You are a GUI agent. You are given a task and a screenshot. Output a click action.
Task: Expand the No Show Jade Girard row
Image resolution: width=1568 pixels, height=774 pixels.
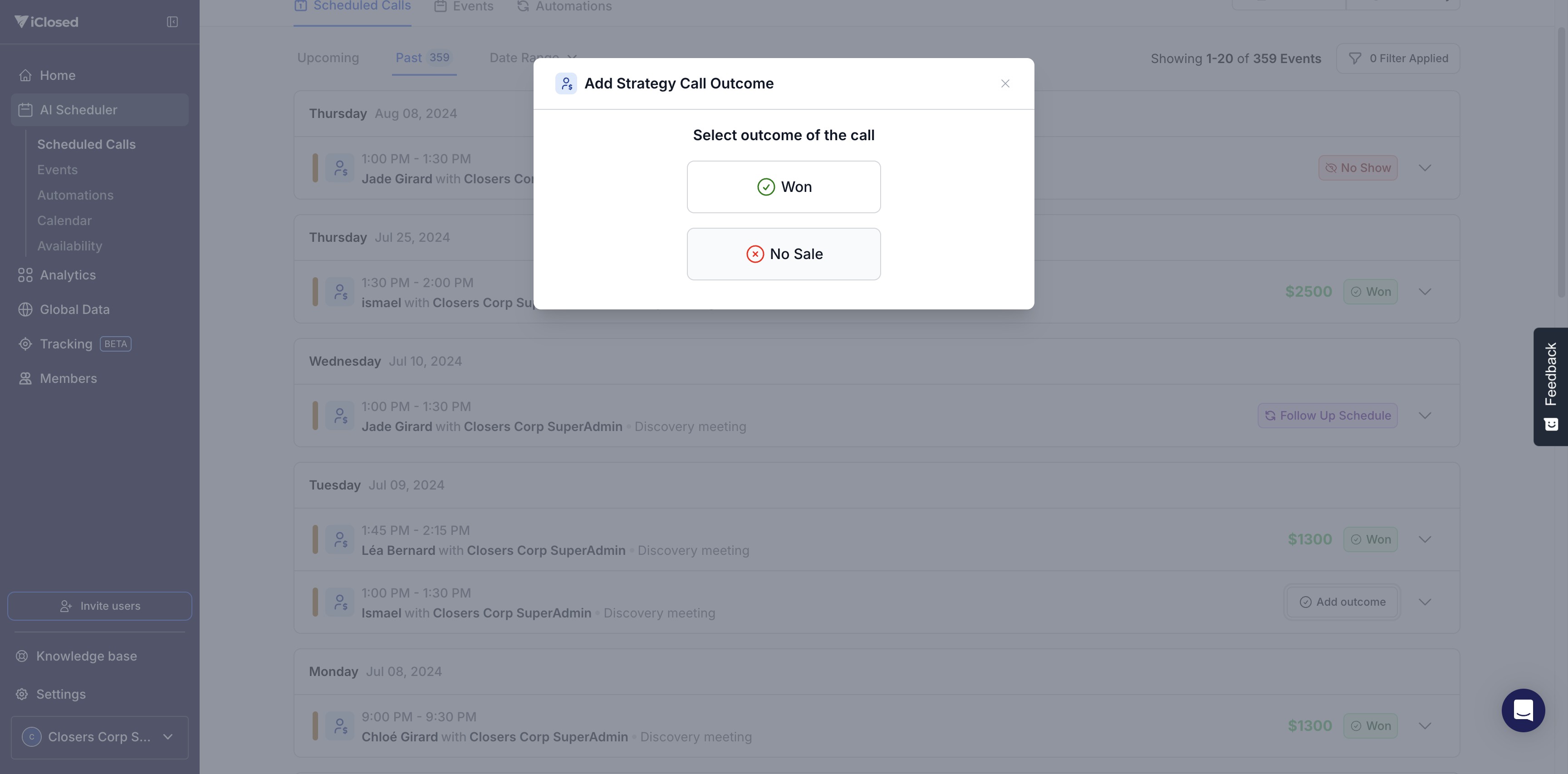click(x=1424, y=168)
